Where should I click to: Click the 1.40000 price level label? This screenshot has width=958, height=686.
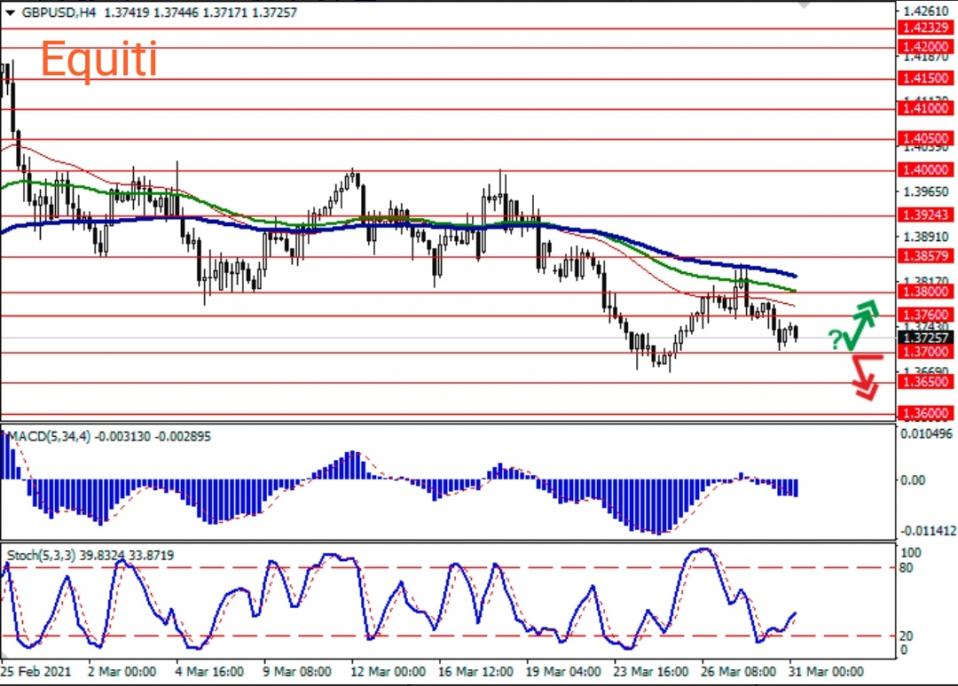pyautogui.click(x=926, y=170)
